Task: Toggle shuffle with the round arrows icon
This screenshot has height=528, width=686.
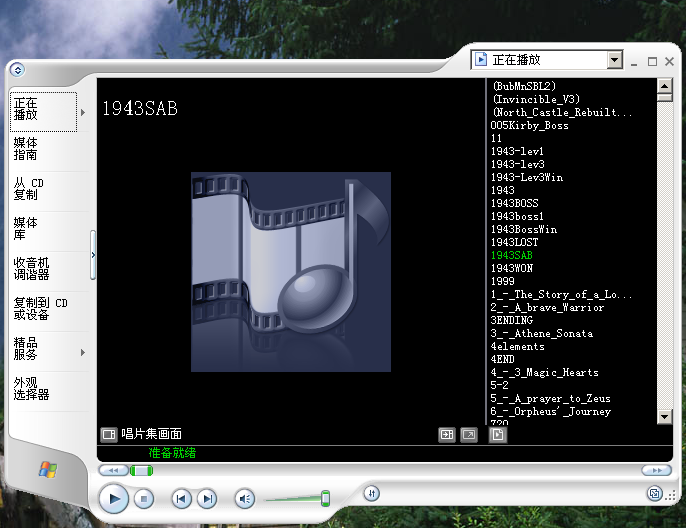Action: point(371,493)
